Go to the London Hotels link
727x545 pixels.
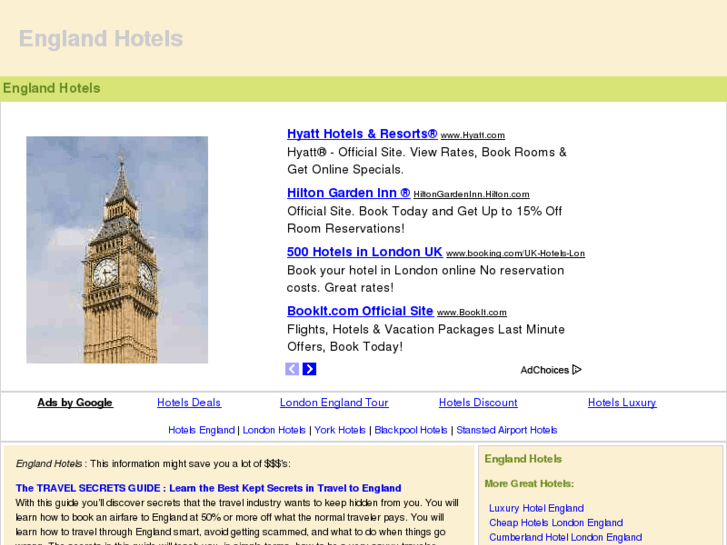pyautogui.click(x=274, y=430)
